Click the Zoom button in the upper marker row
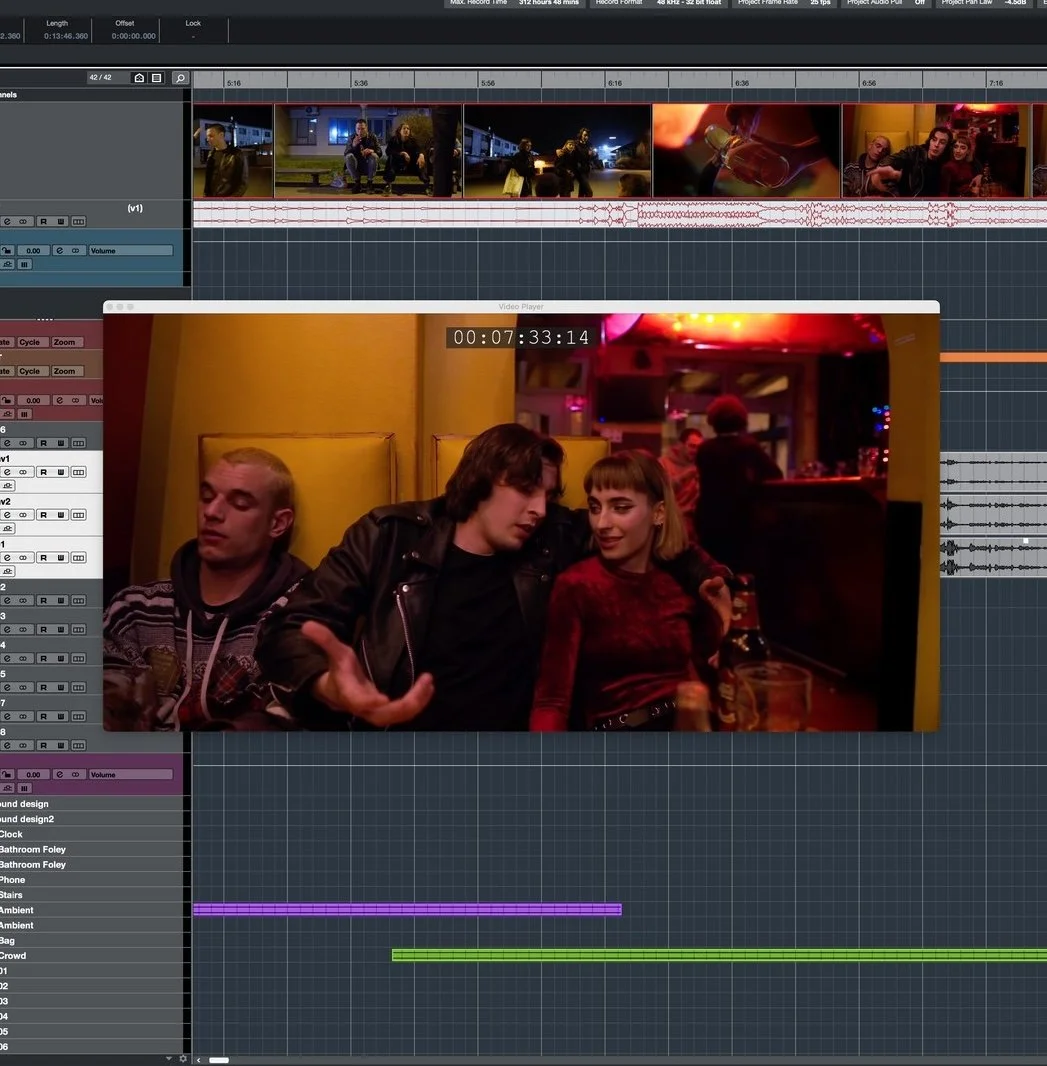Viewport: 1047px width, 1066px height. (x=65, y=343)
